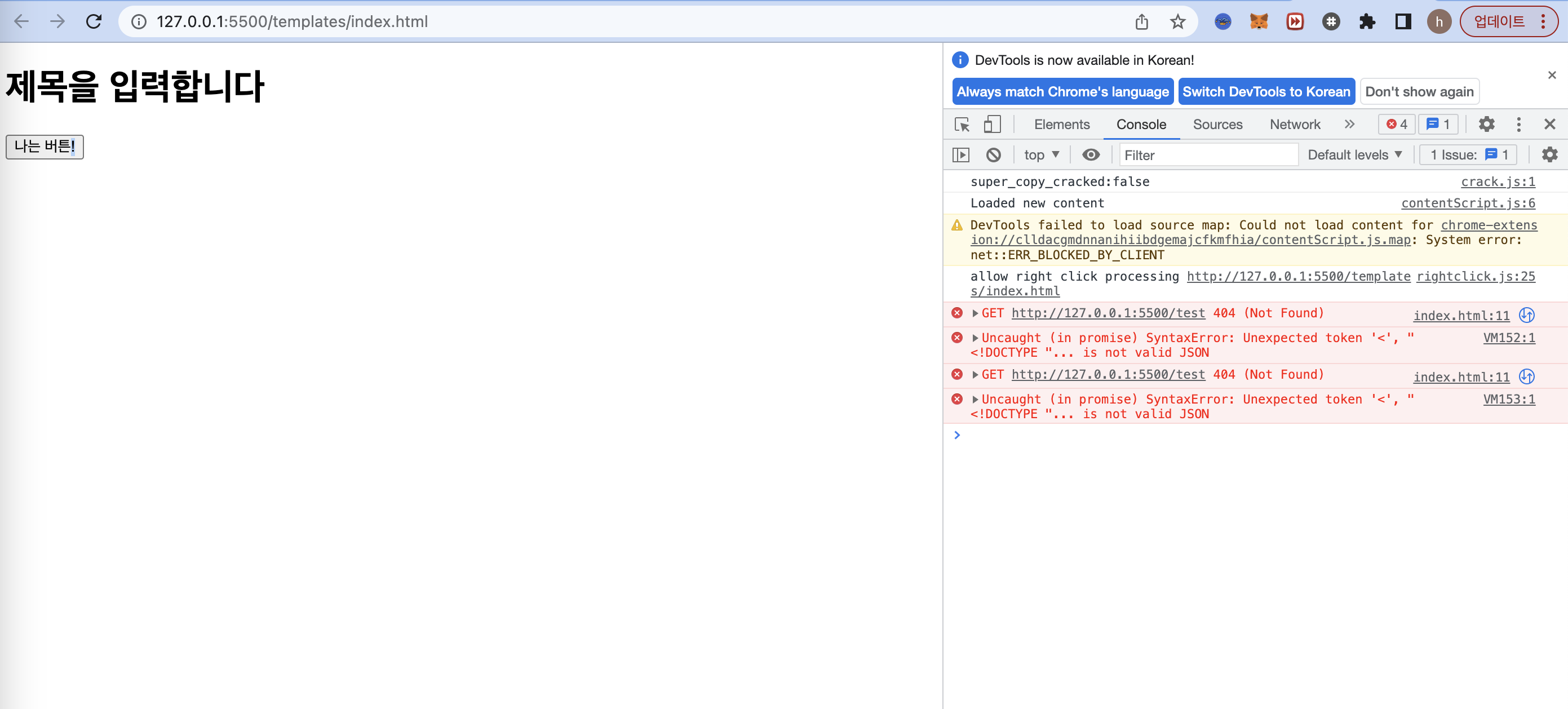The width and height of the screenshot is (1568, 709).
Task: Open the contentScript.js:6 source link
Action: (1468, 203)
